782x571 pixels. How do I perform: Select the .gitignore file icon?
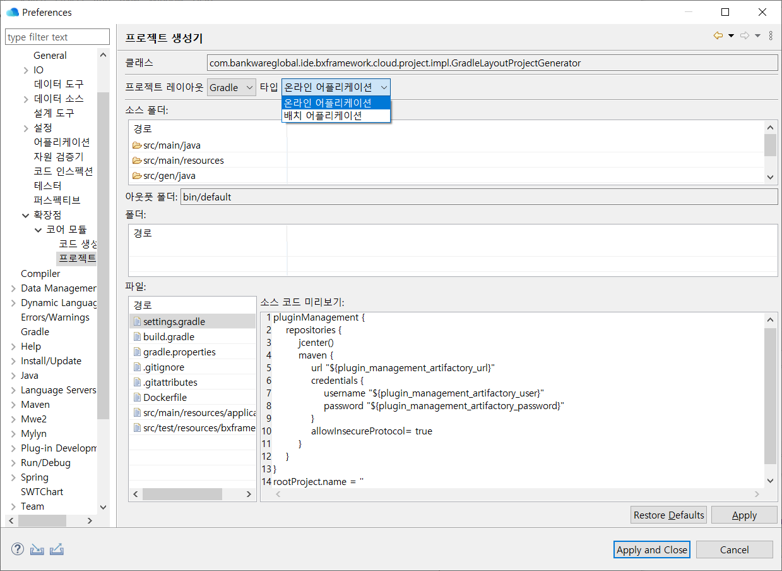137,367
